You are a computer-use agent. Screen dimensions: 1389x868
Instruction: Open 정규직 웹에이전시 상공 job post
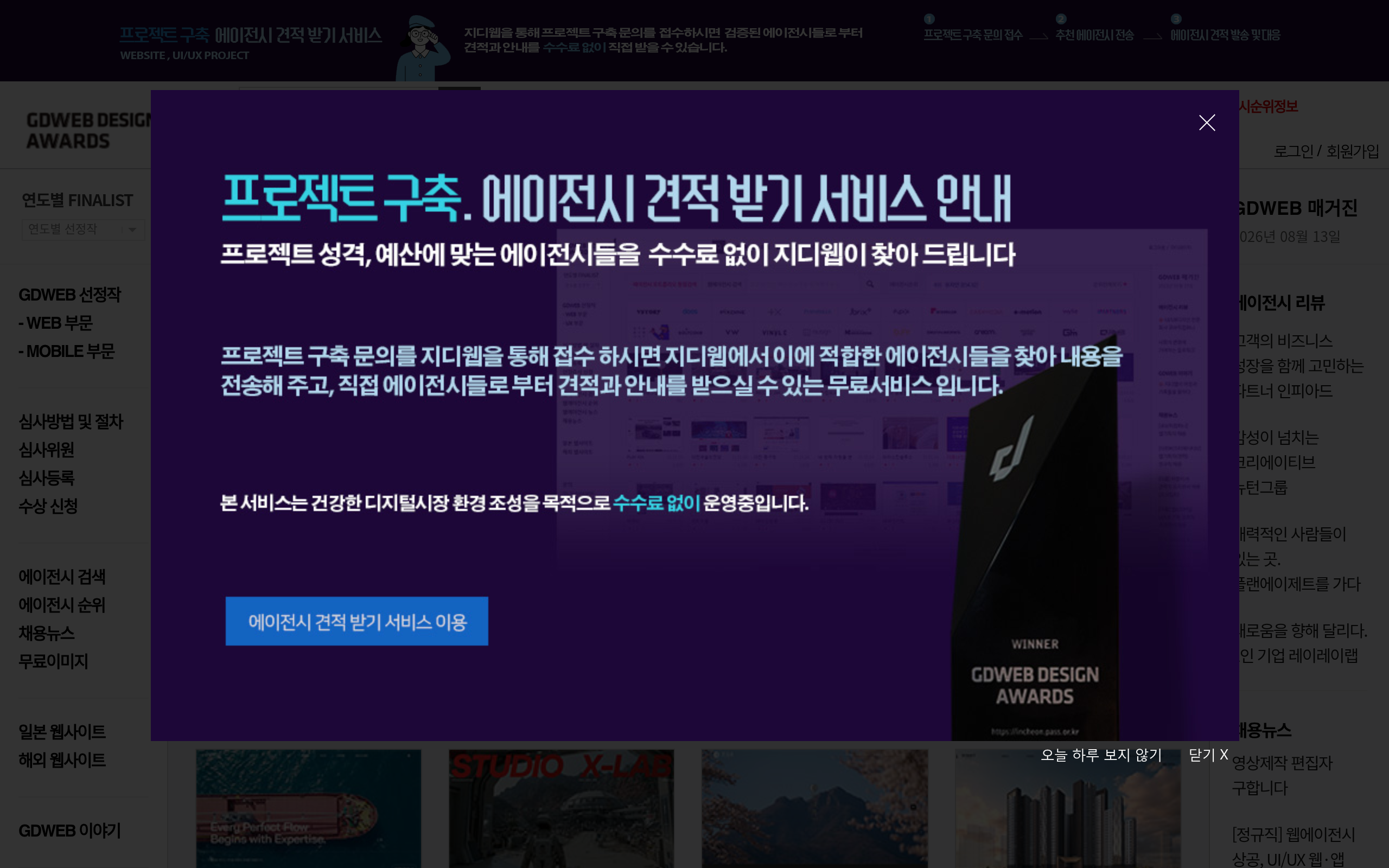click(x=1293, y=846)
